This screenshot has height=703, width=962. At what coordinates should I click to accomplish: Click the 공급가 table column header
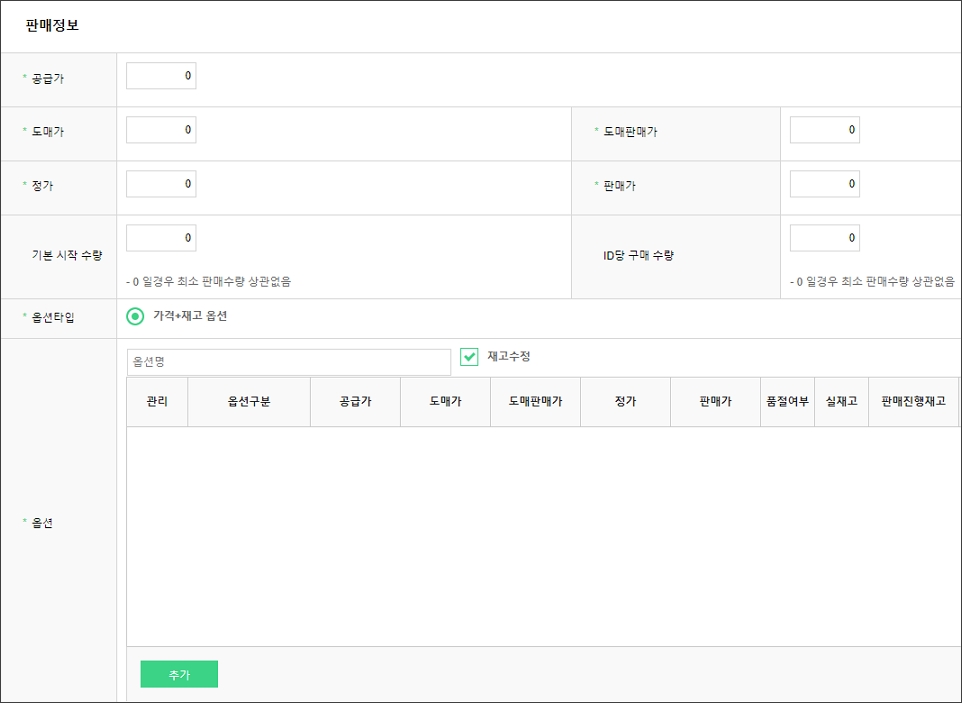pyautogui.click(x=355, y=401)
